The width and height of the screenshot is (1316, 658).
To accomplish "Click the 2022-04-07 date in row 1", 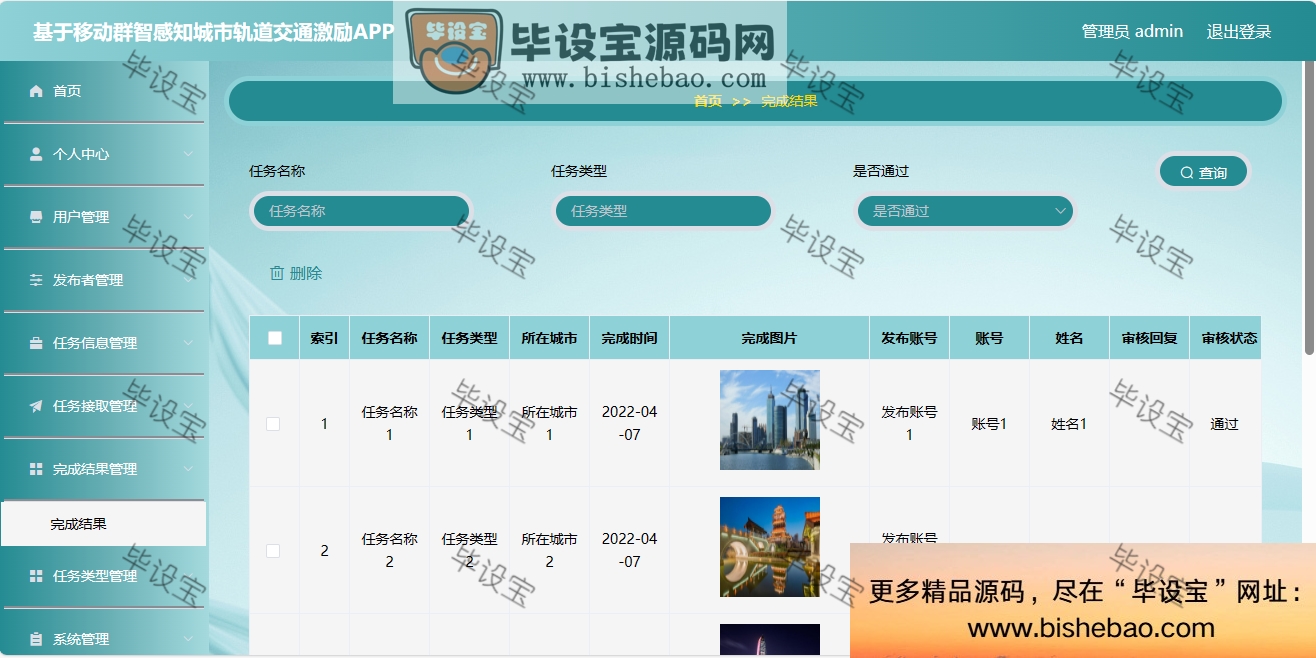I will click(629, 423).
